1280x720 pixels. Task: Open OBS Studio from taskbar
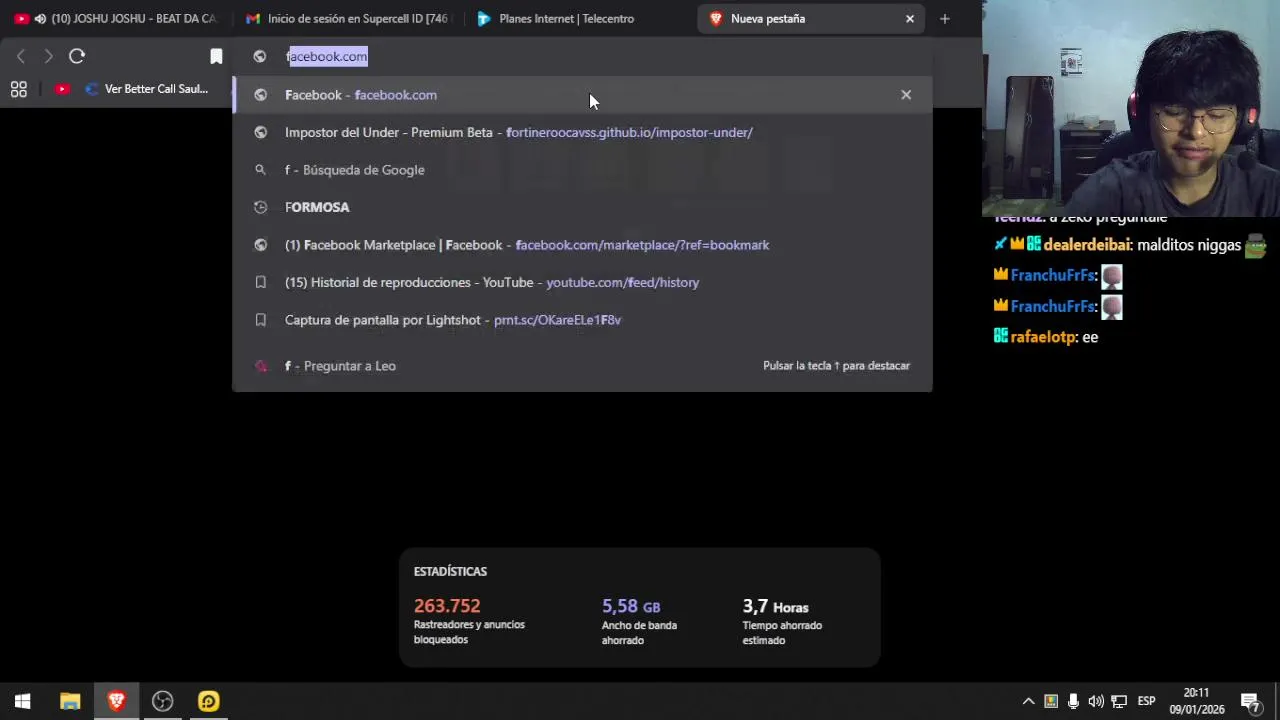[x=162, y=701]
